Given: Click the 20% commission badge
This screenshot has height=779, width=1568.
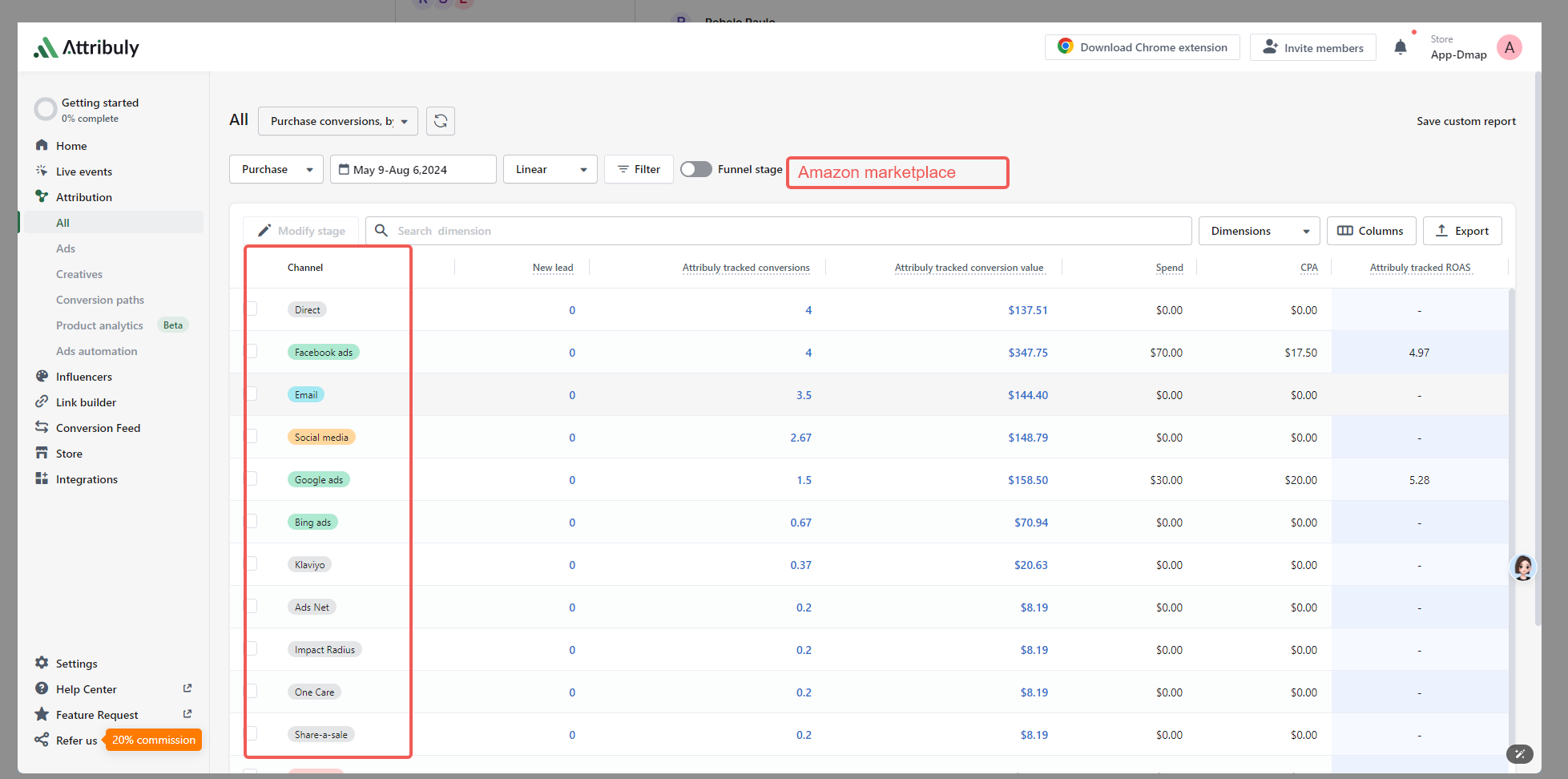Looking at the screenshot, I should (153, 740).
